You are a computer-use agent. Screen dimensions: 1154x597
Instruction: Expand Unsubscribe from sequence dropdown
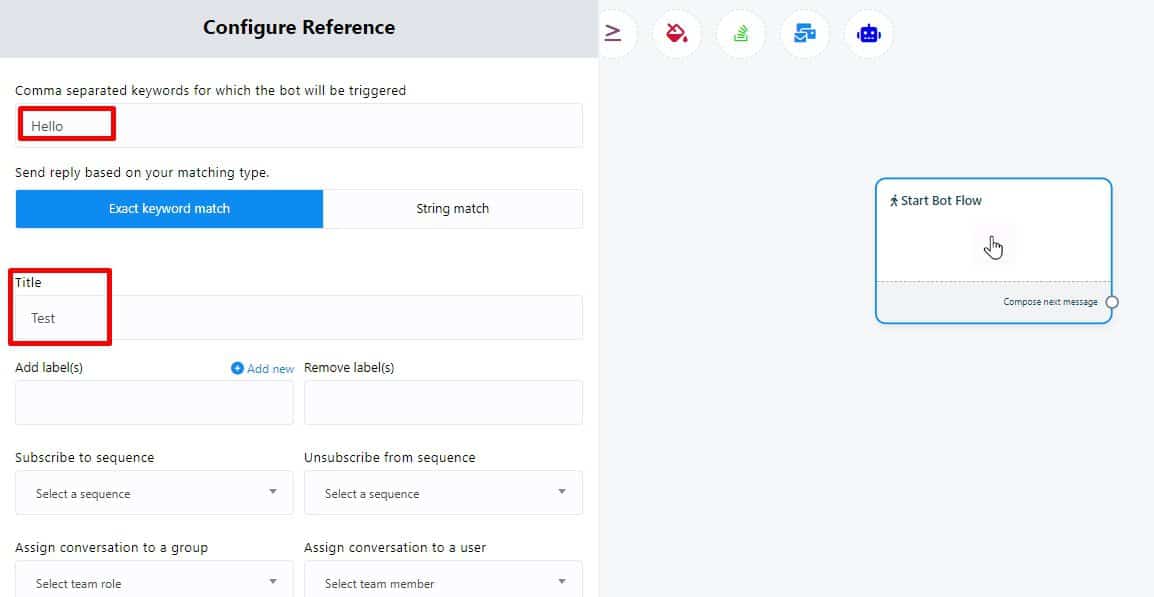point(443,493)
